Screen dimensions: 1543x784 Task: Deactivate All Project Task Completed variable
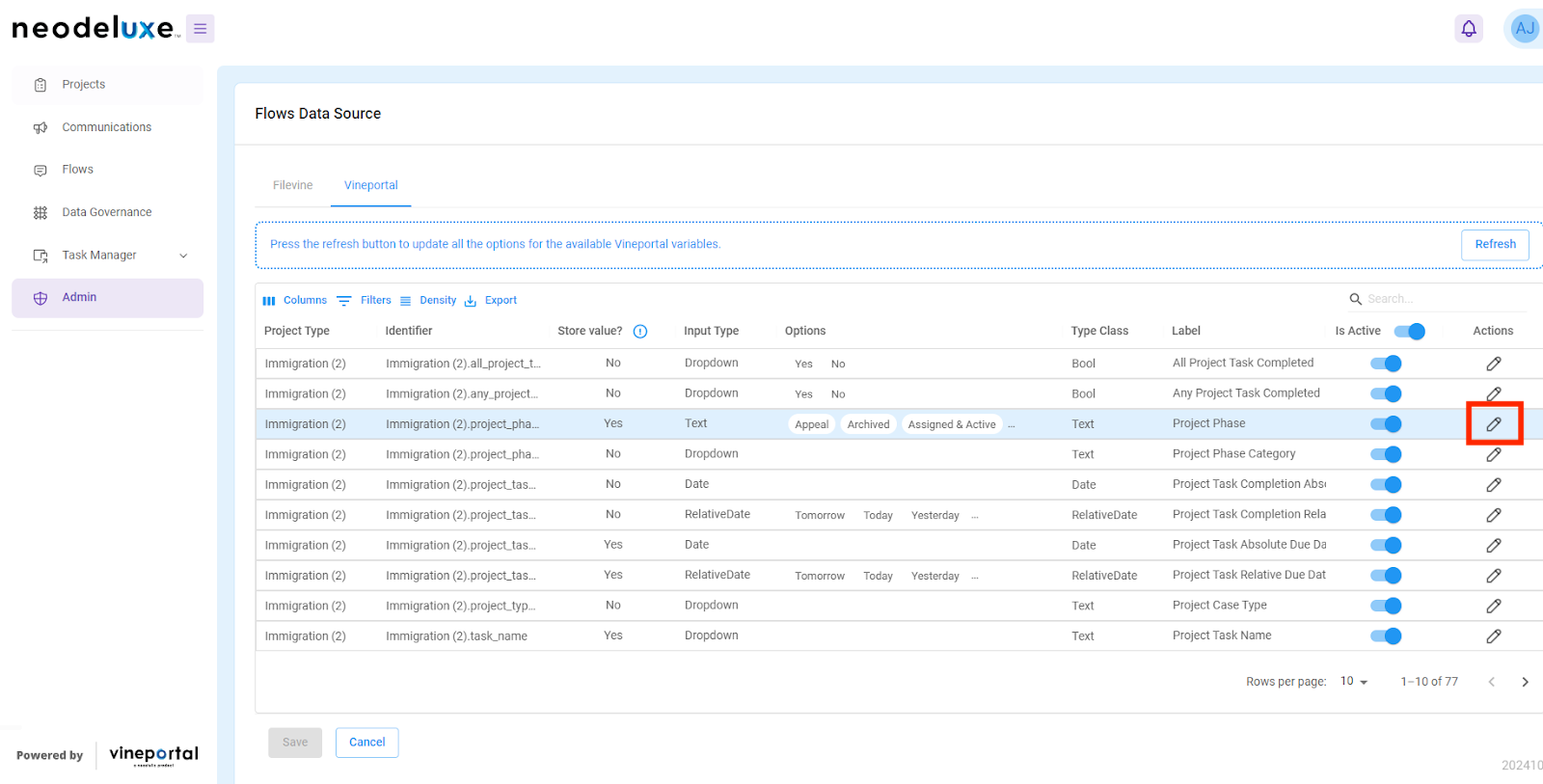(1386, 364)
